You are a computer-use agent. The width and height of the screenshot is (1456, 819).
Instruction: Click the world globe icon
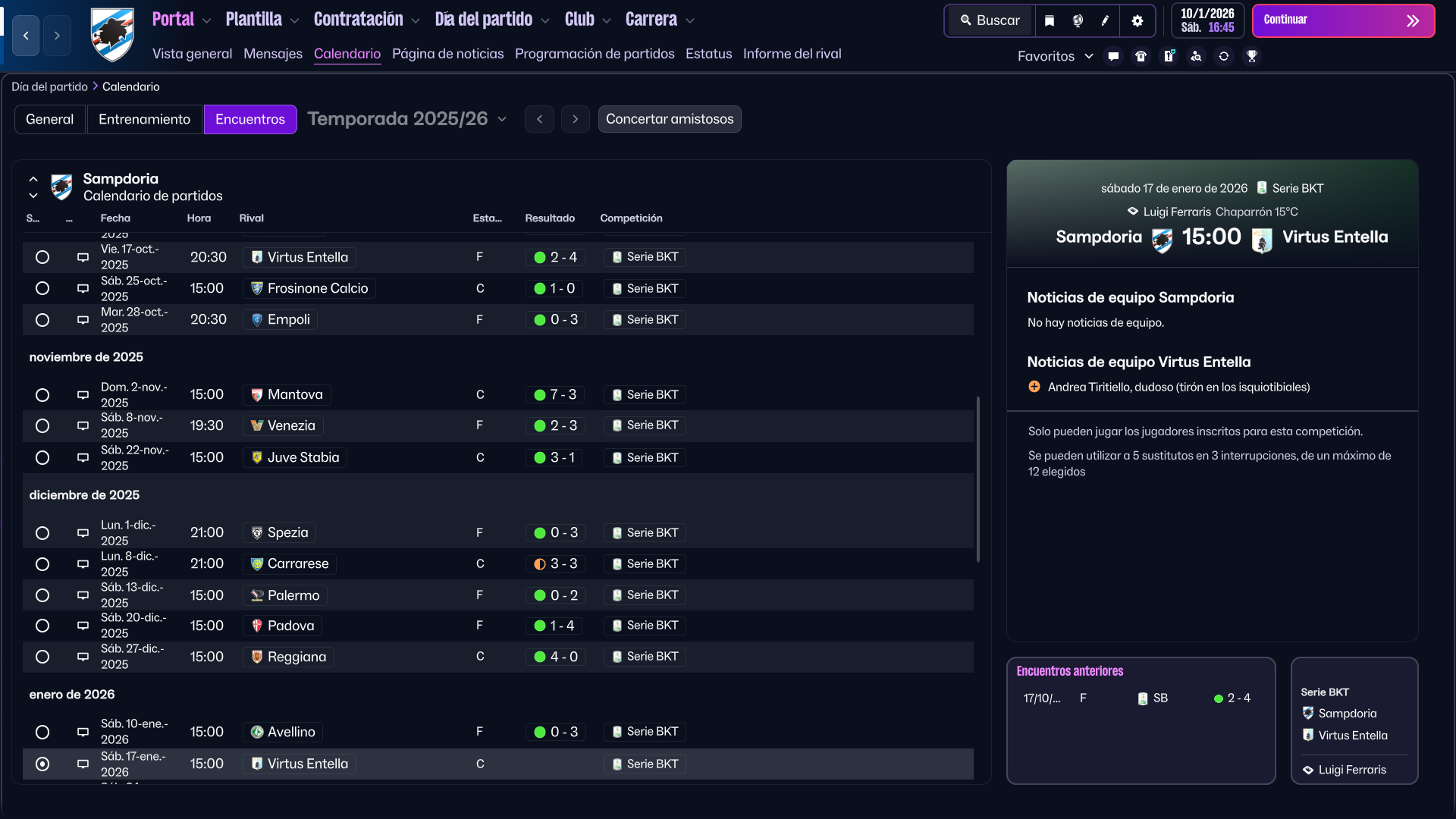[x=1078, y=20]
